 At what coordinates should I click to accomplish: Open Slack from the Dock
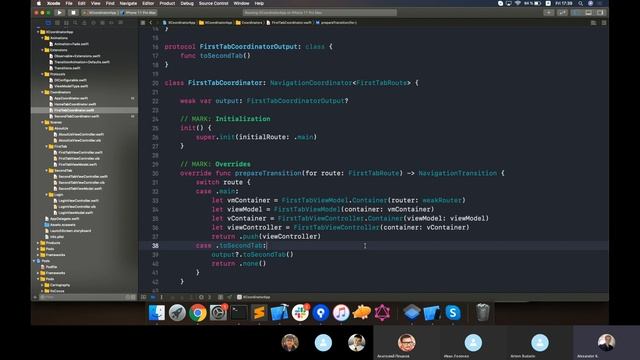[300, 313]
